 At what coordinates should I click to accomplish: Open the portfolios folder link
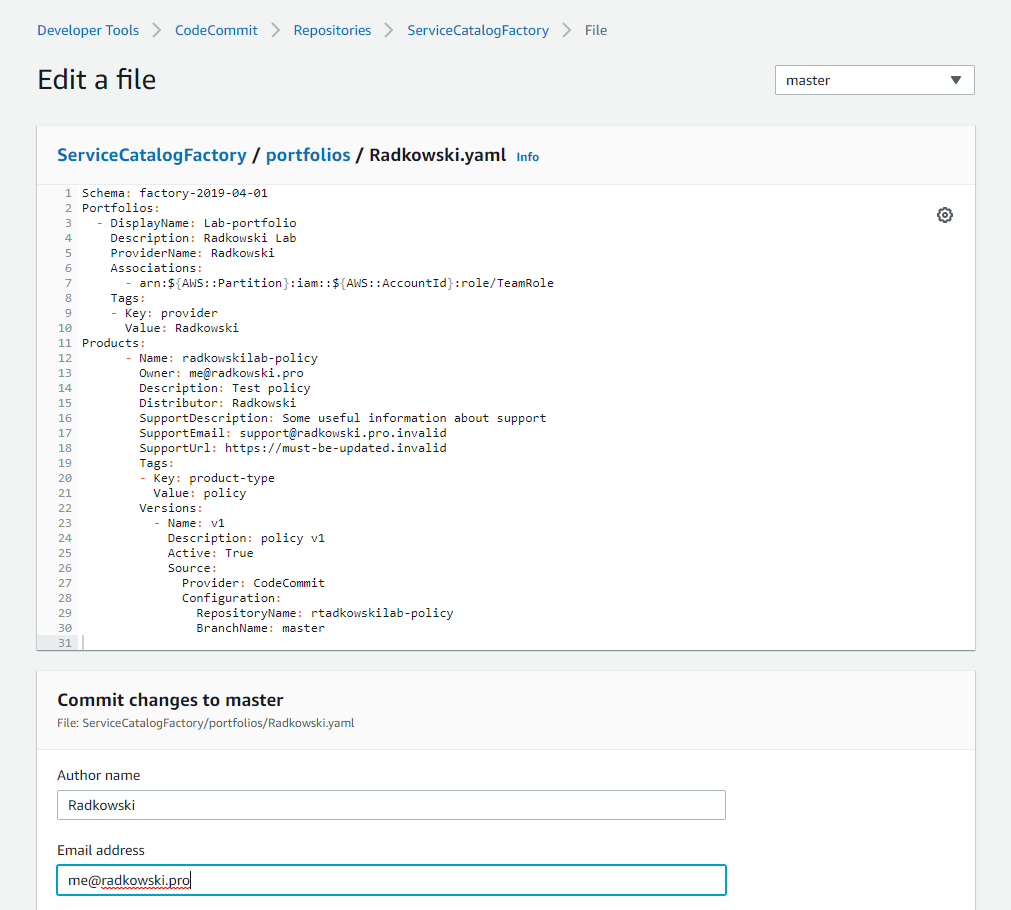pyautogui.click(x=308, y=155)
